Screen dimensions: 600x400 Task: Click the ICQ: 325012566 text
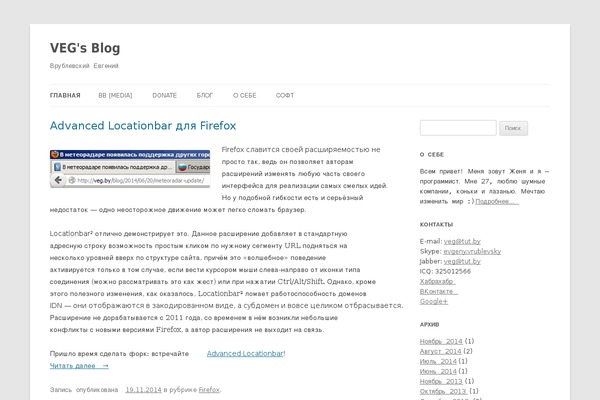(445, 271)
